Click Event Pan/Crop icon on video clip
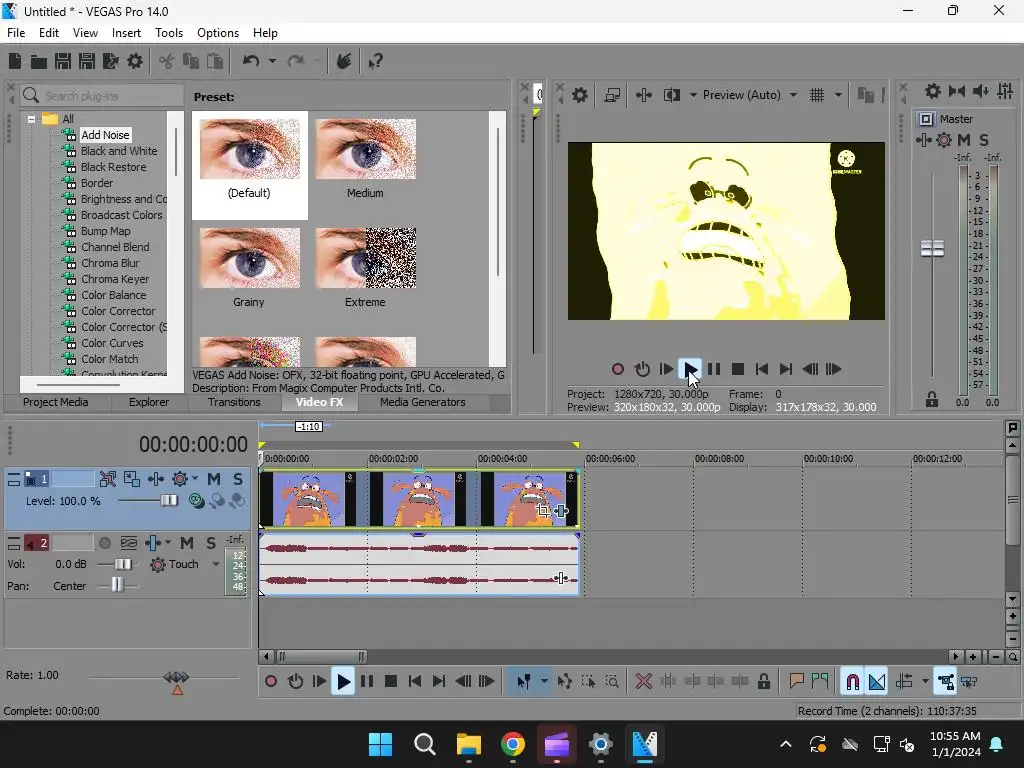Viewport: 1024px width, 768px height. [x=543, y=511]
